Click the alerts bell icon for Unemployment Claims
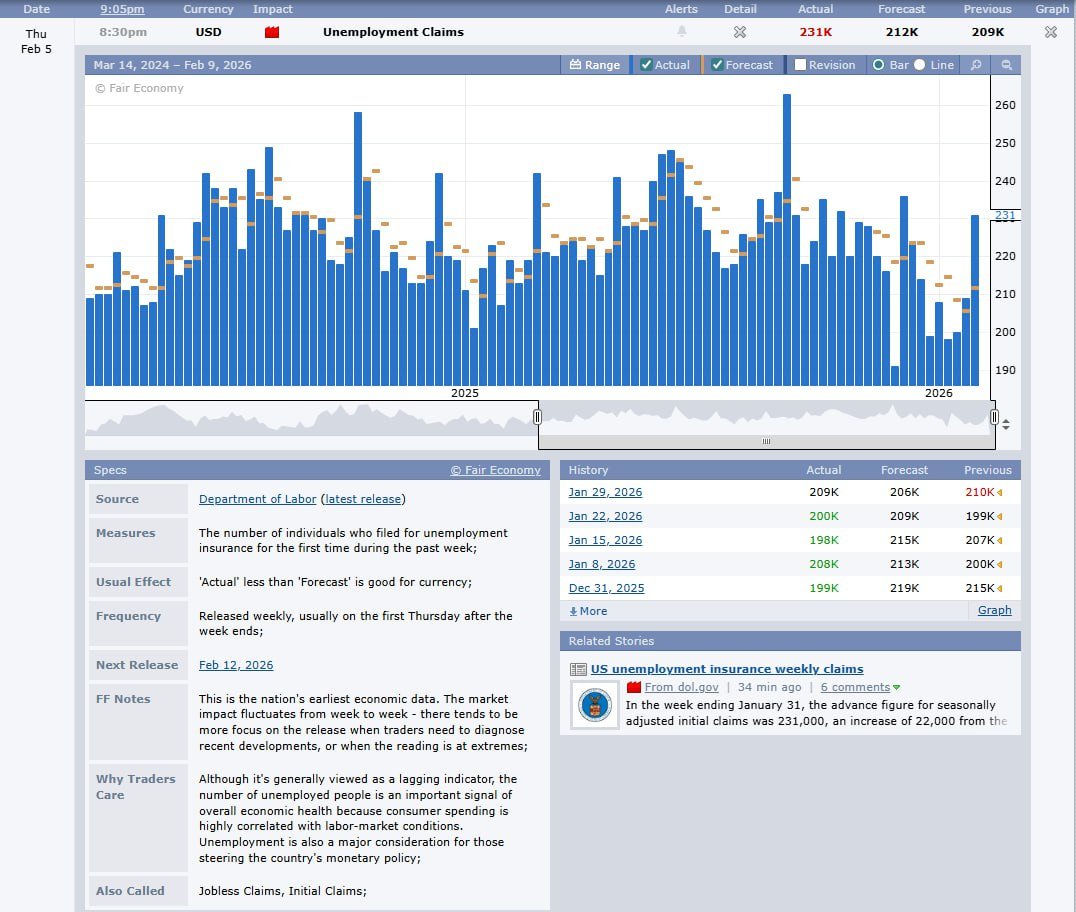 coord(682,32)
